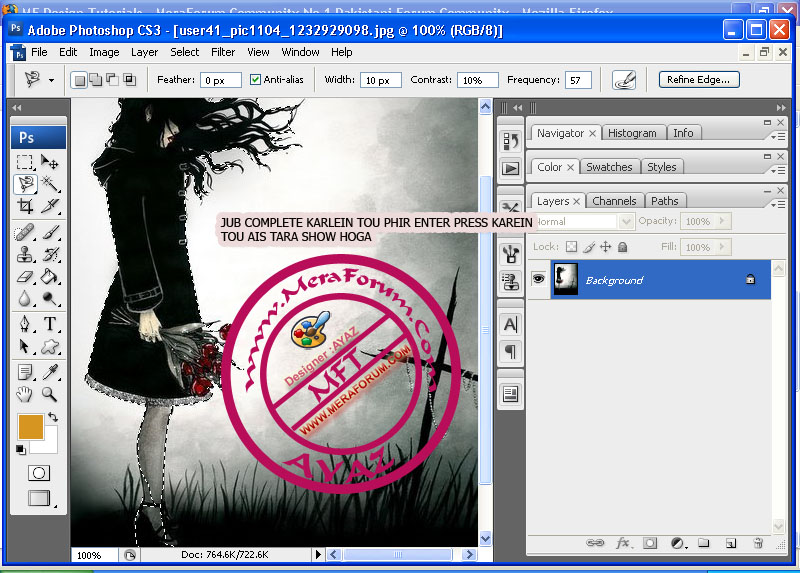Select the Notes tool

(24, 372)
